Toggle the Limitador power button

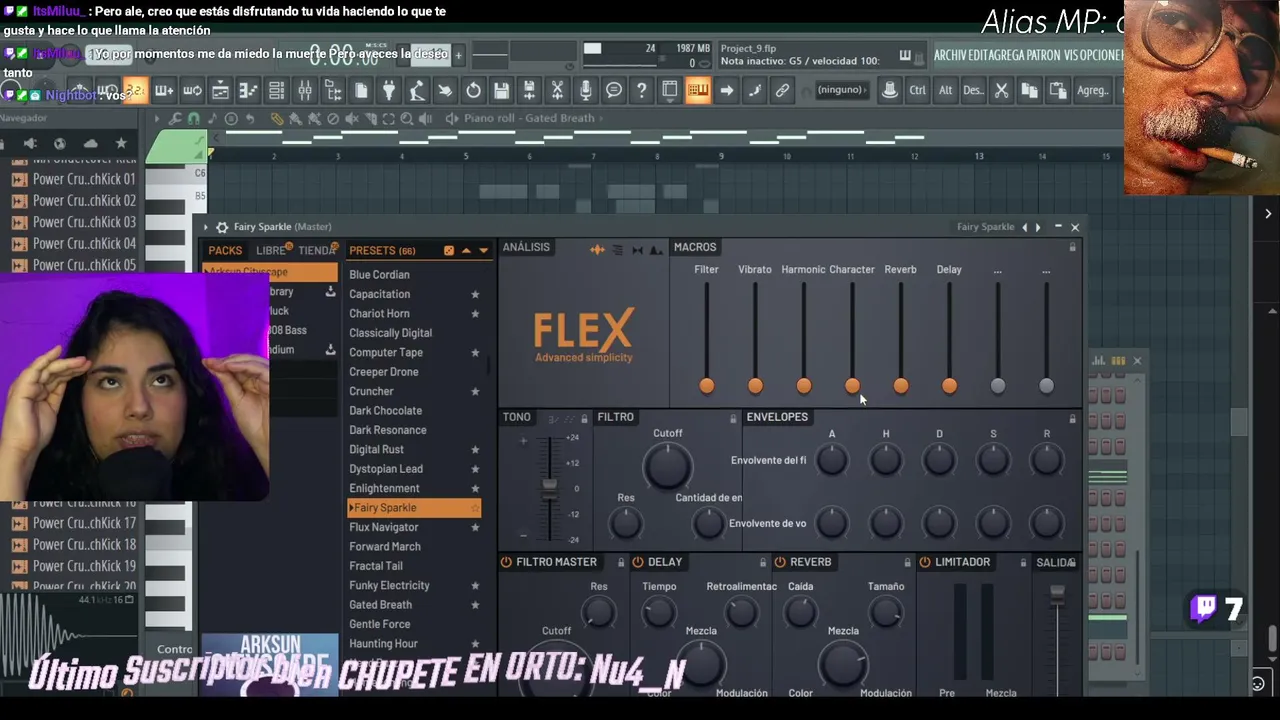925,562
